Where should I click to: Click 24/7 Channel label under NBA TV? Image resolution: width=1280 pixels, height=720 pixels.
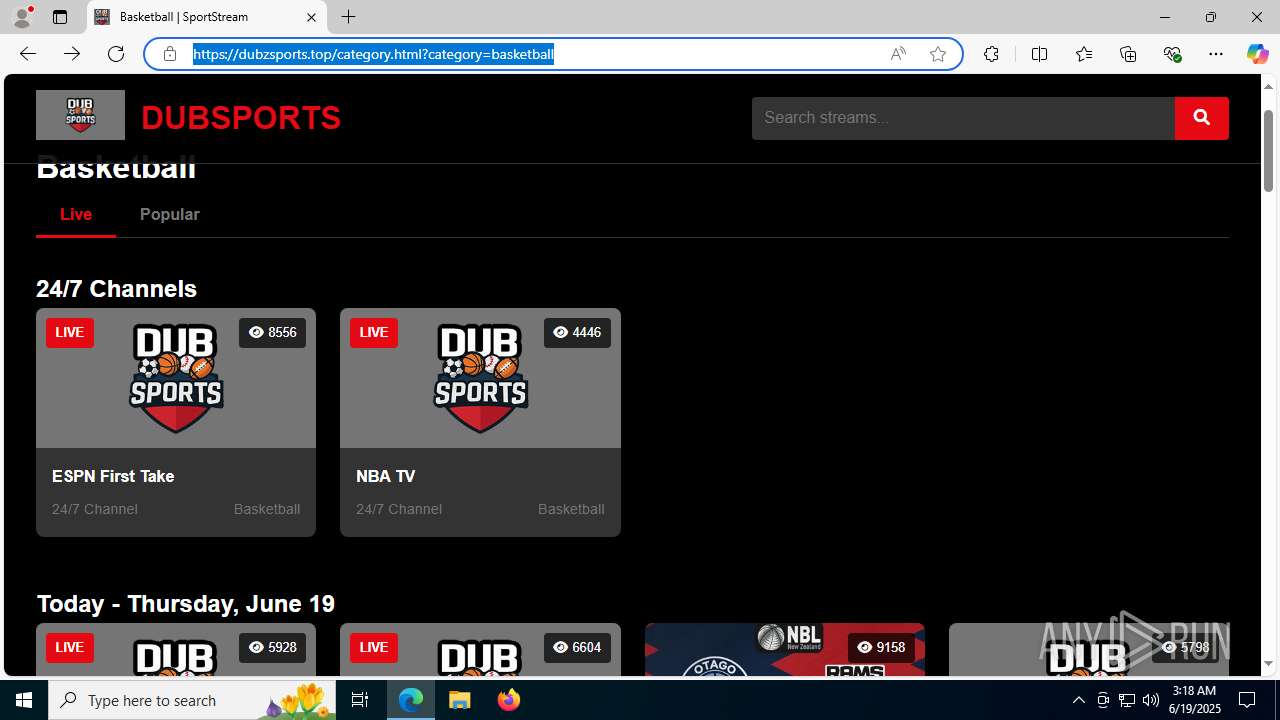pos(399,509)
